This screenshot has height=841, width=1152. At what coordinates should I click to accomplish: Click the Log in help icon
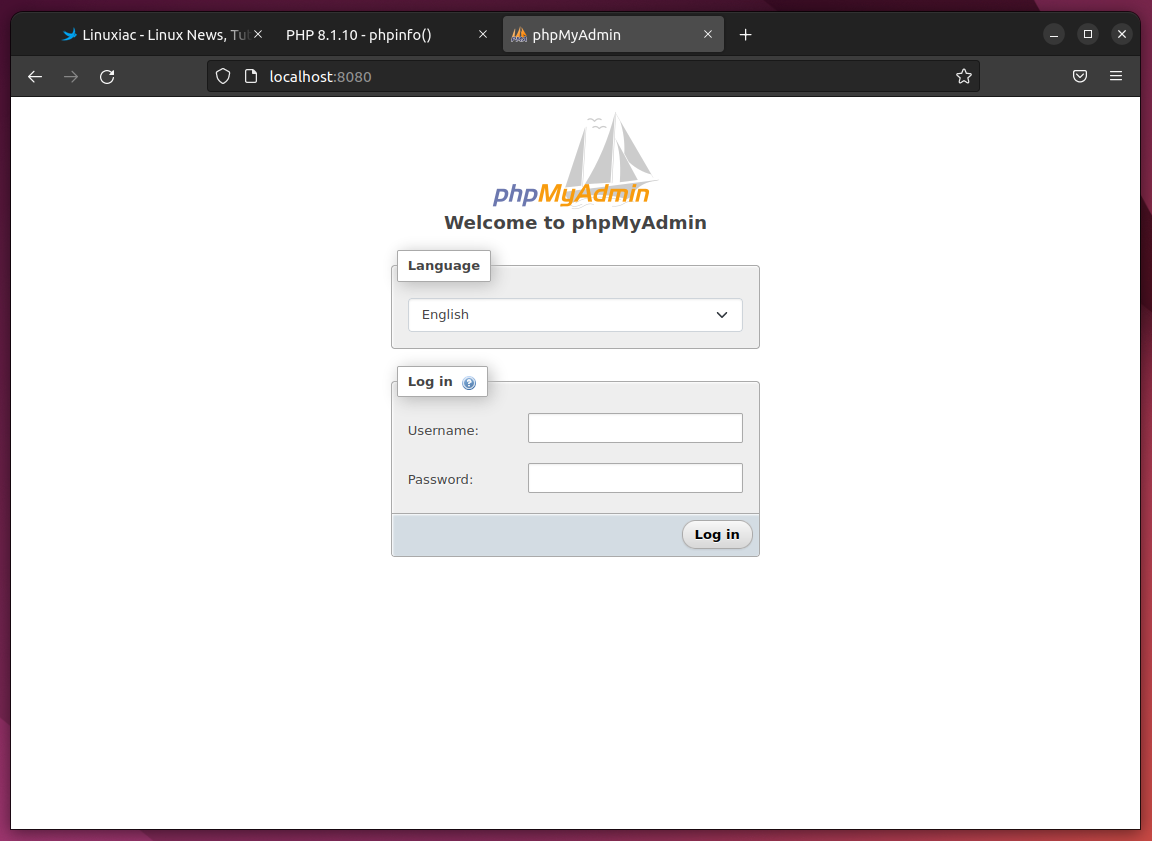[x=469, y=383]
